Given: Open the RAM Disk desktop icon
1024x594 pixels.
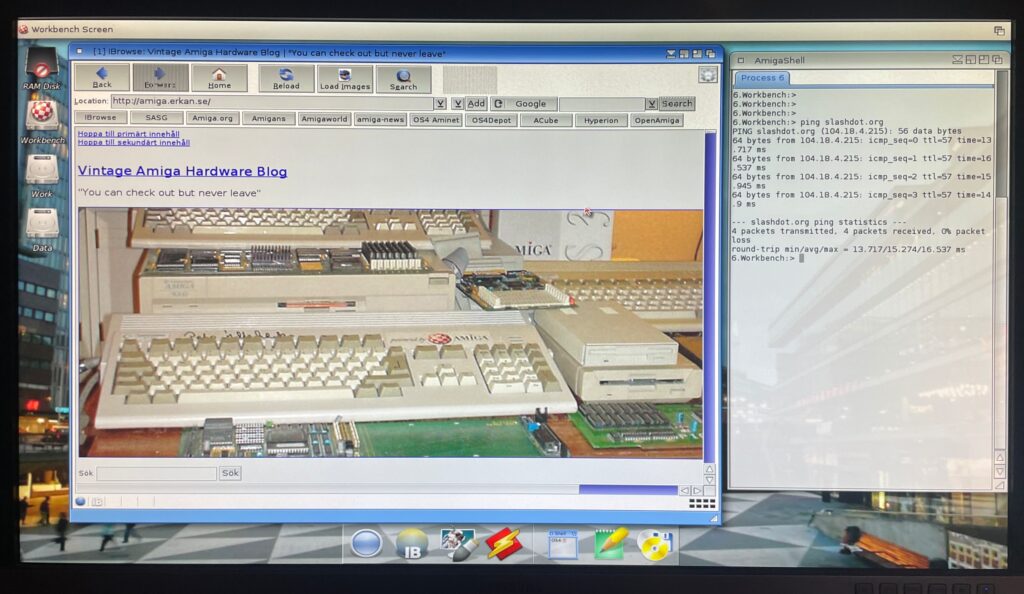Looking at the screenshot, I should pyautogui.click(x=42, y=69).
